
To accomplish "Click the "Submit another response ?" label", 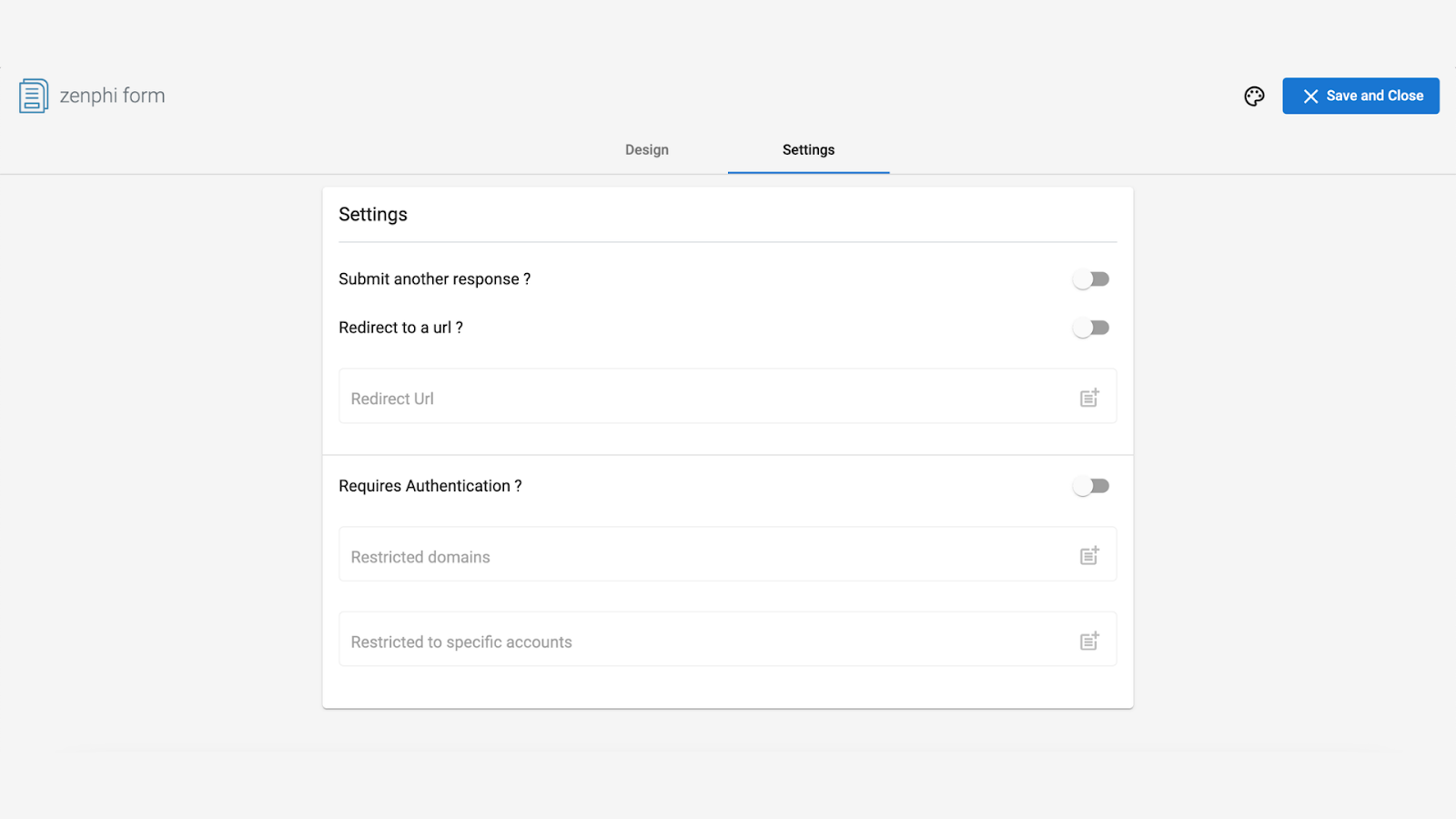I will (434, 279).
